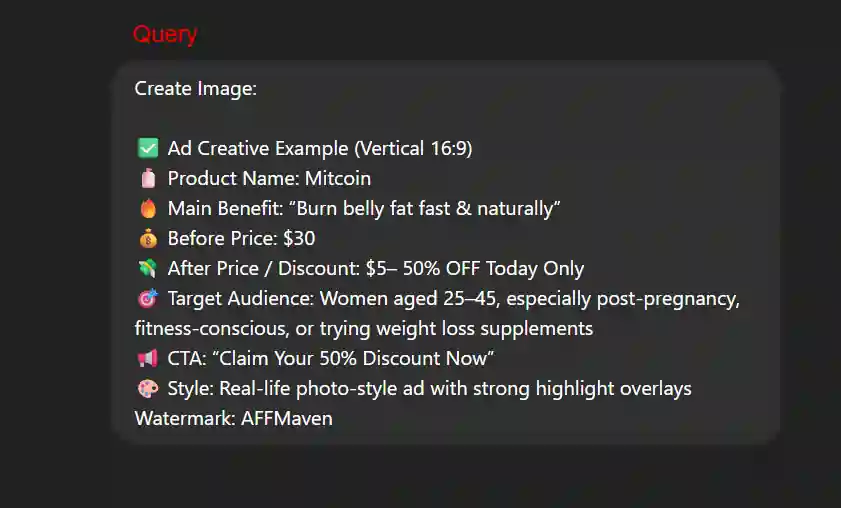Image resolution: width=841 pixels, height=508 pixels.
Task: Click the pink bottle emoji beside Product Name
Action: tap(147, 179)
